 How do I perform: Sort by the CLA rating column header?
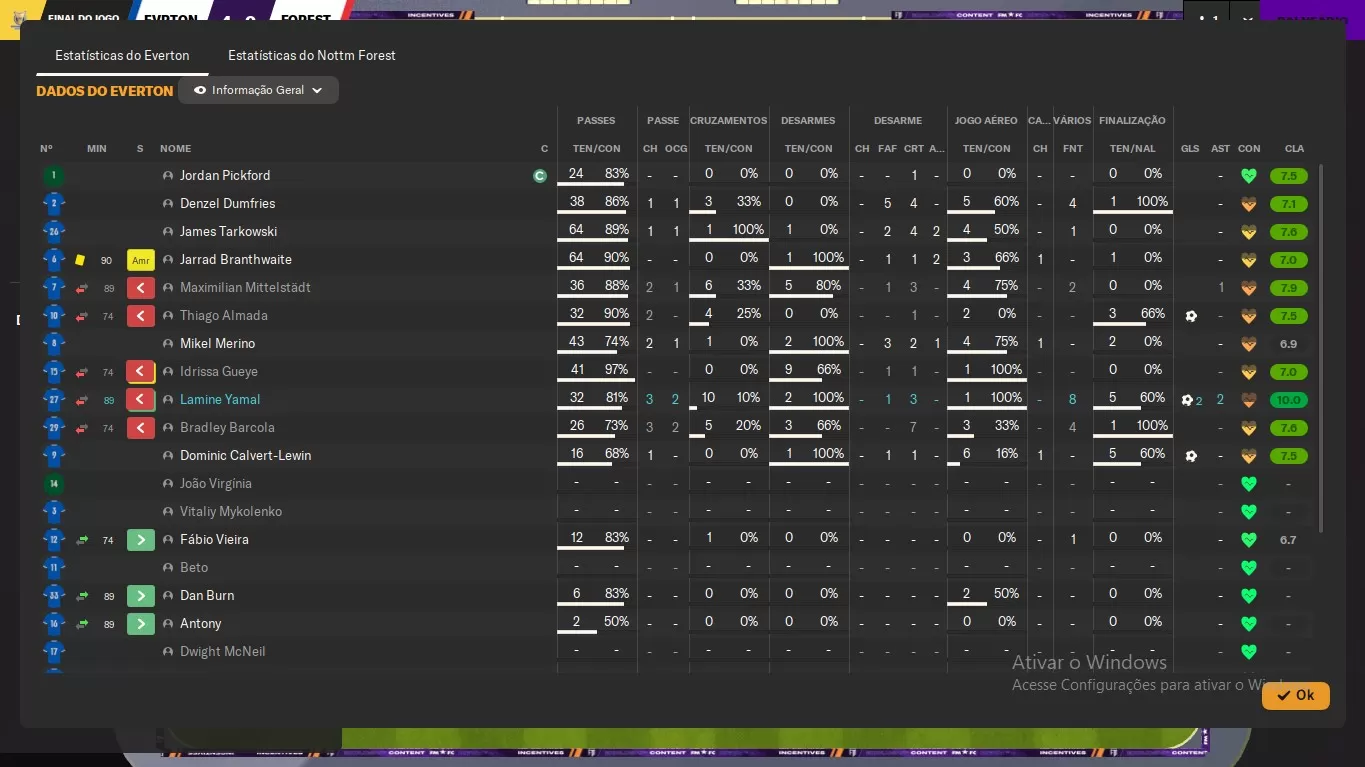point(1294,149)
